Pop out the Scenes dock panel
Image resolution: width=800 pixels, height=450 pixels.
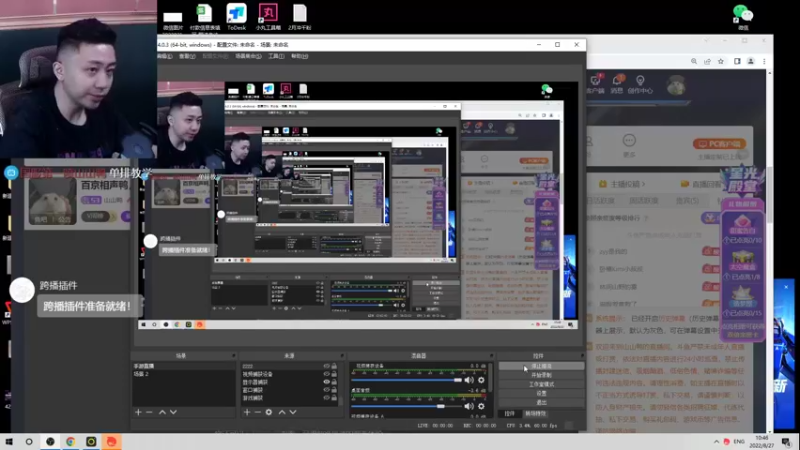tap(233, 356)
